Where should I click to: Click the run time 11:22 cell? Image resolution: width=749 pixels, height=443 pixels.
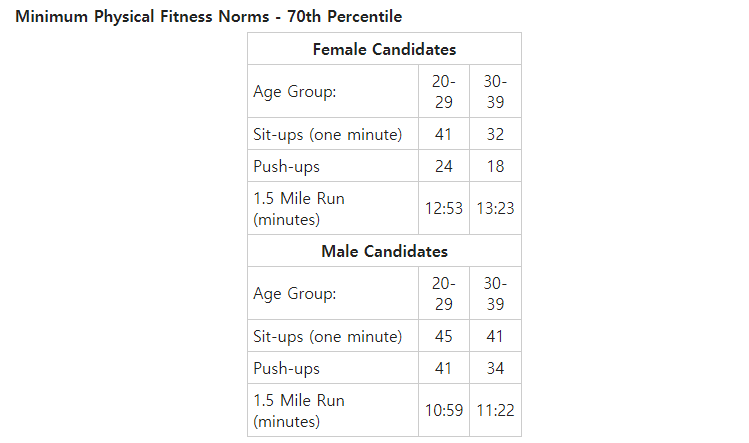pyautogui.click(x=495, y=410)
